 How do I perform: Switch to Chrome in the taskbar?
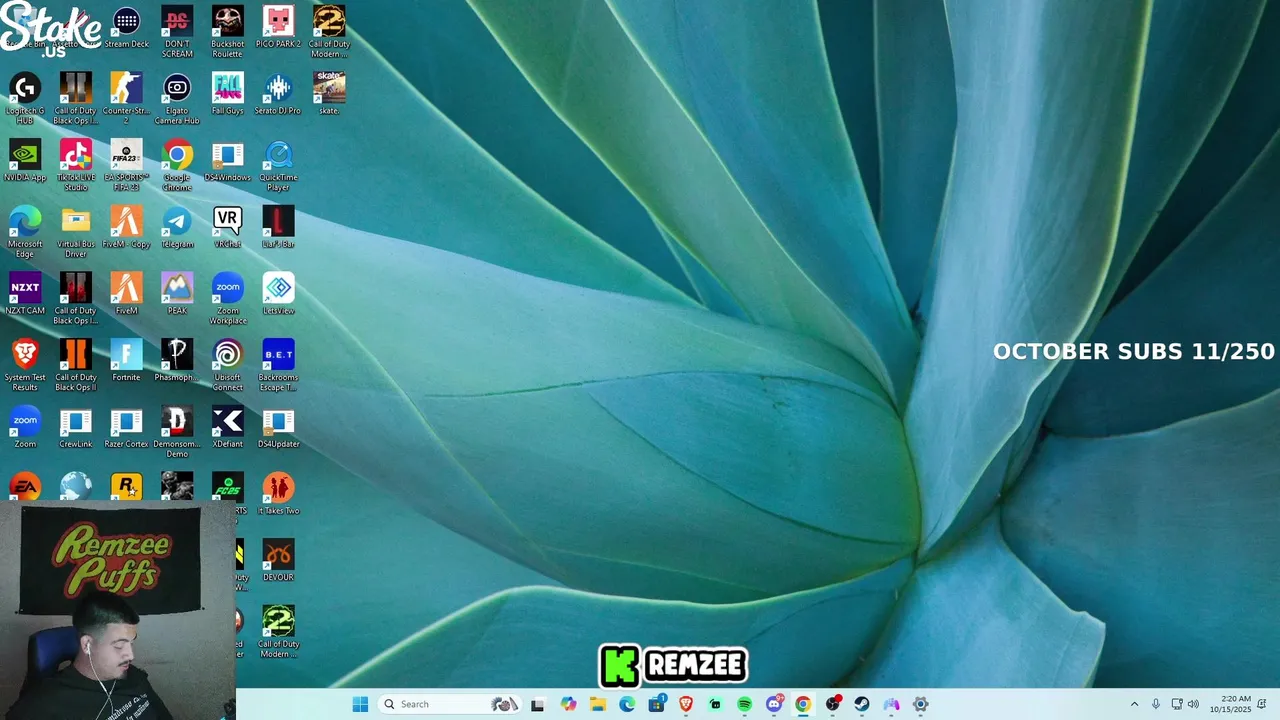point(803,704)
